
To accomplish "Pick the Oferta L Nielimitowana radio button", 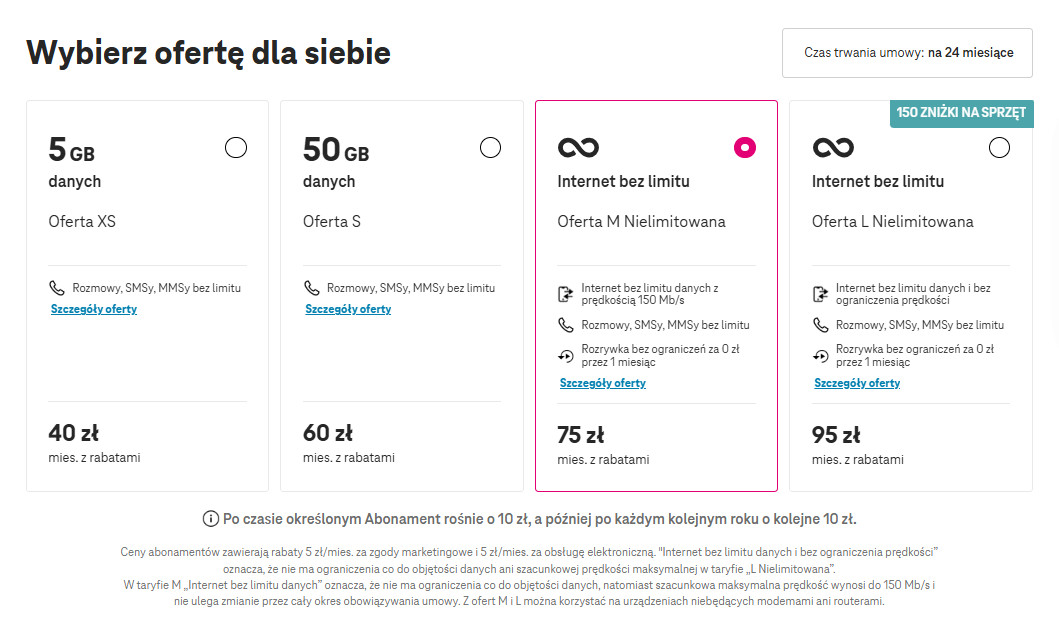I will 1000,147.
